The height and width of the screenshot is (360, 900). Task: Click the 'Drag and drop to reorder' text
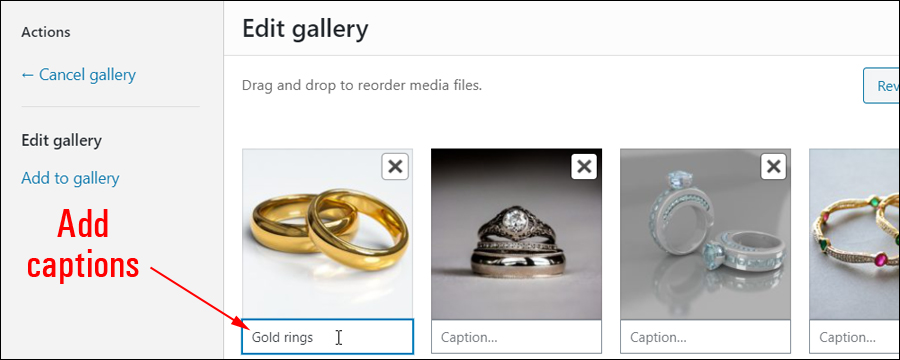(362, 86)
